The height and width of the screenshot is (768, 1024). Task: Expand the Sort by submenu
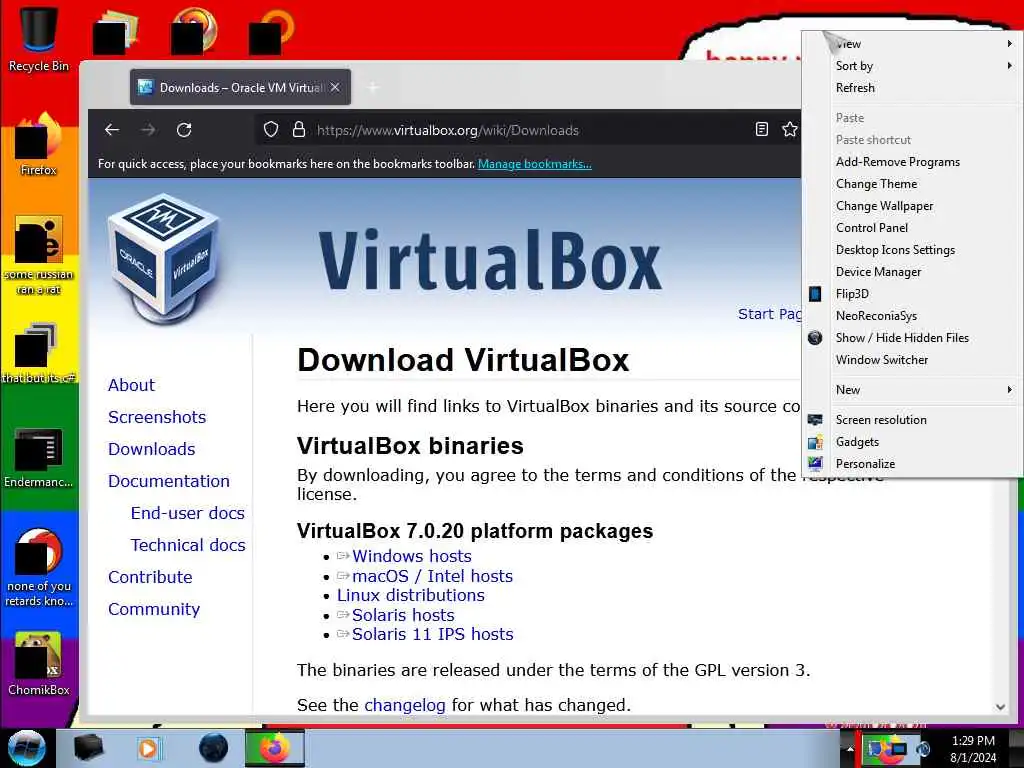click(912, 65)
